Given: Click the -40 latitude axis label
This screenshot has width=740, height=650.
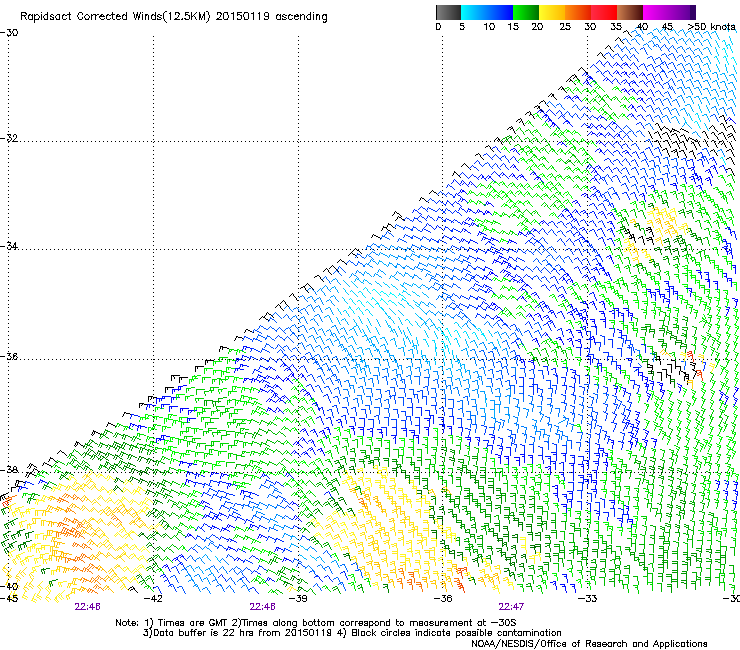Looking at the screenshot, I should pos(9,587).
